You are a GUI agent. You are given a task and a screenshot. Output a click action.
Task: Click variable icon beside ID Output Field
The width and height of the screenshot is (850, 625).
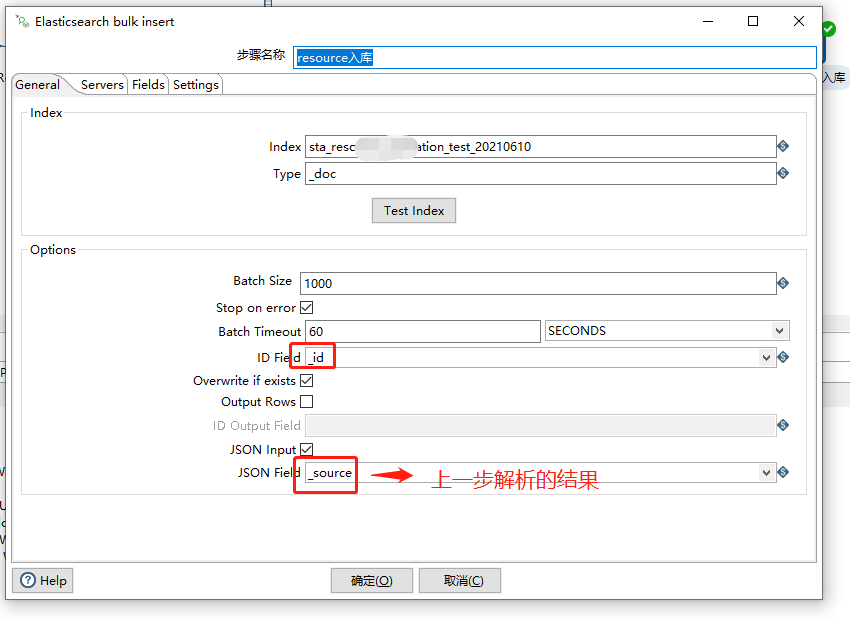tap(783, 425)
